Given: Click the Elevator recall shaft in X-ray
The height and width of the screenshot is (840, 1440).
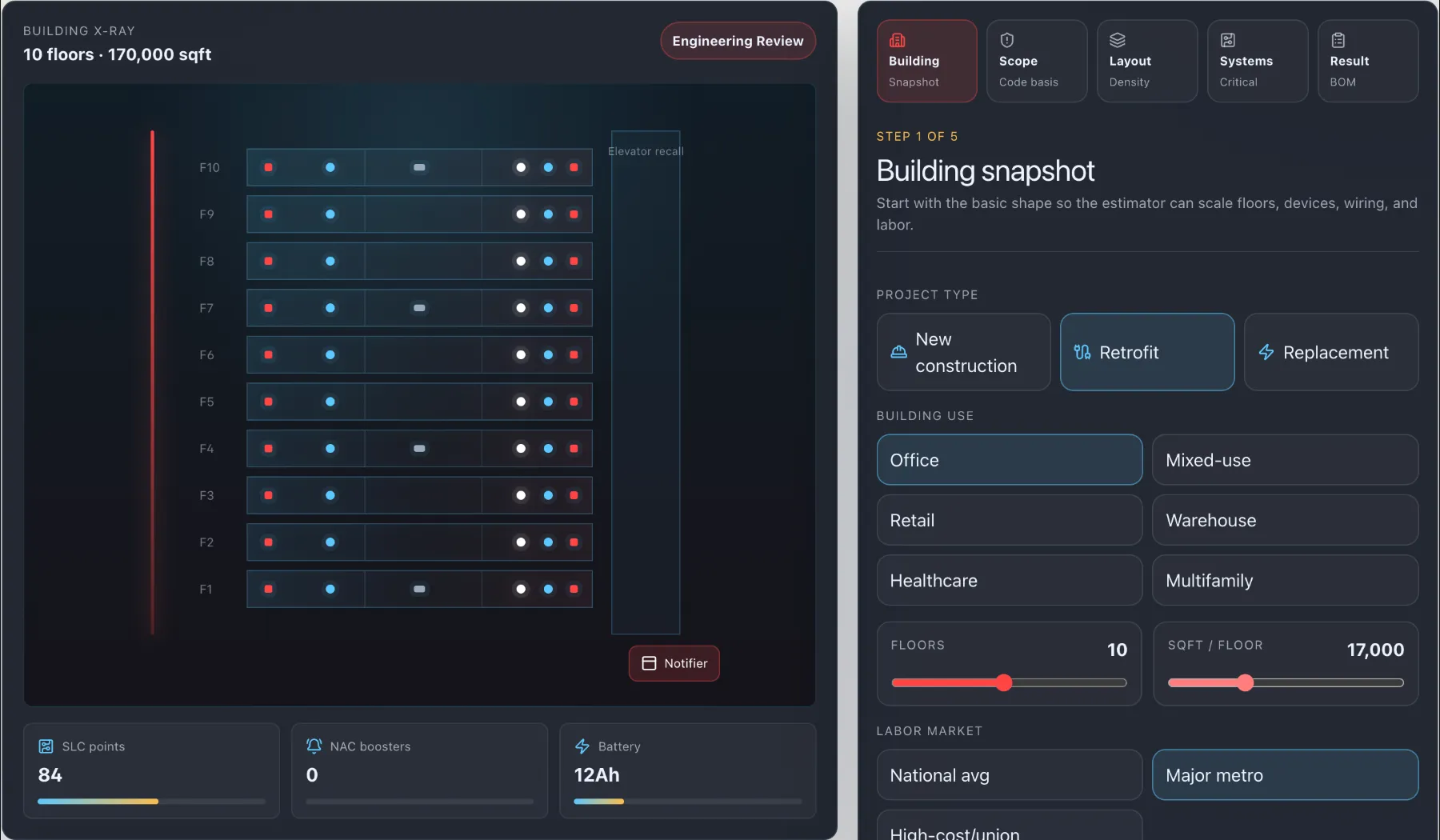Looking at the screenshot, I should point(646,382).
